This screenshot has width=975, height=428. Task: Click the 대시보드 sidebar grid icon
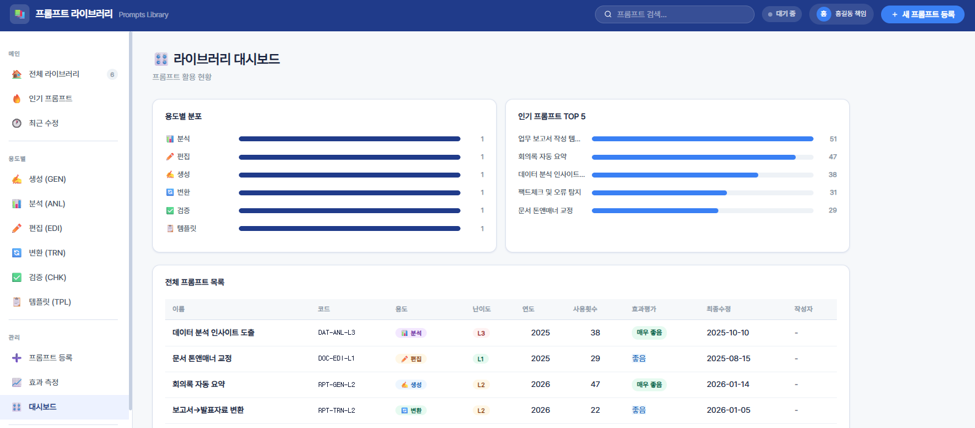(17, 407)
